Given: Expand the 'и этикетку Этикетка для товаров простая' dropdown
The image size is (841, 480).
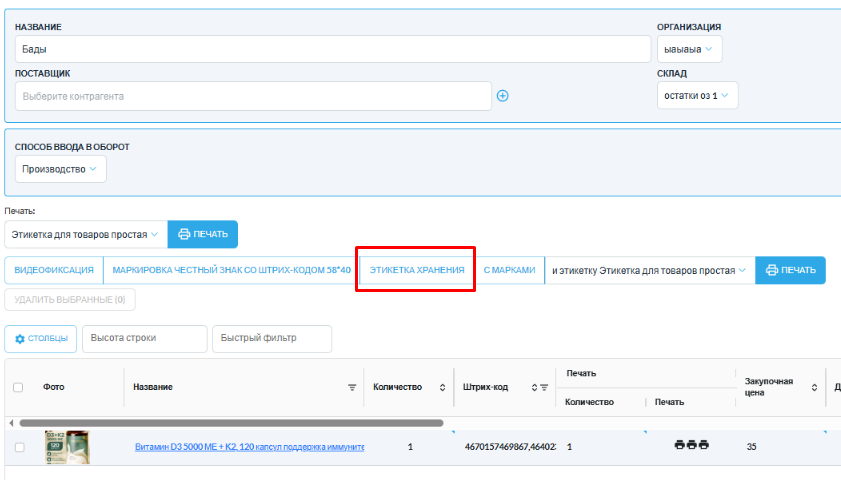Looking at the screenshot, I should coord(649,270).
